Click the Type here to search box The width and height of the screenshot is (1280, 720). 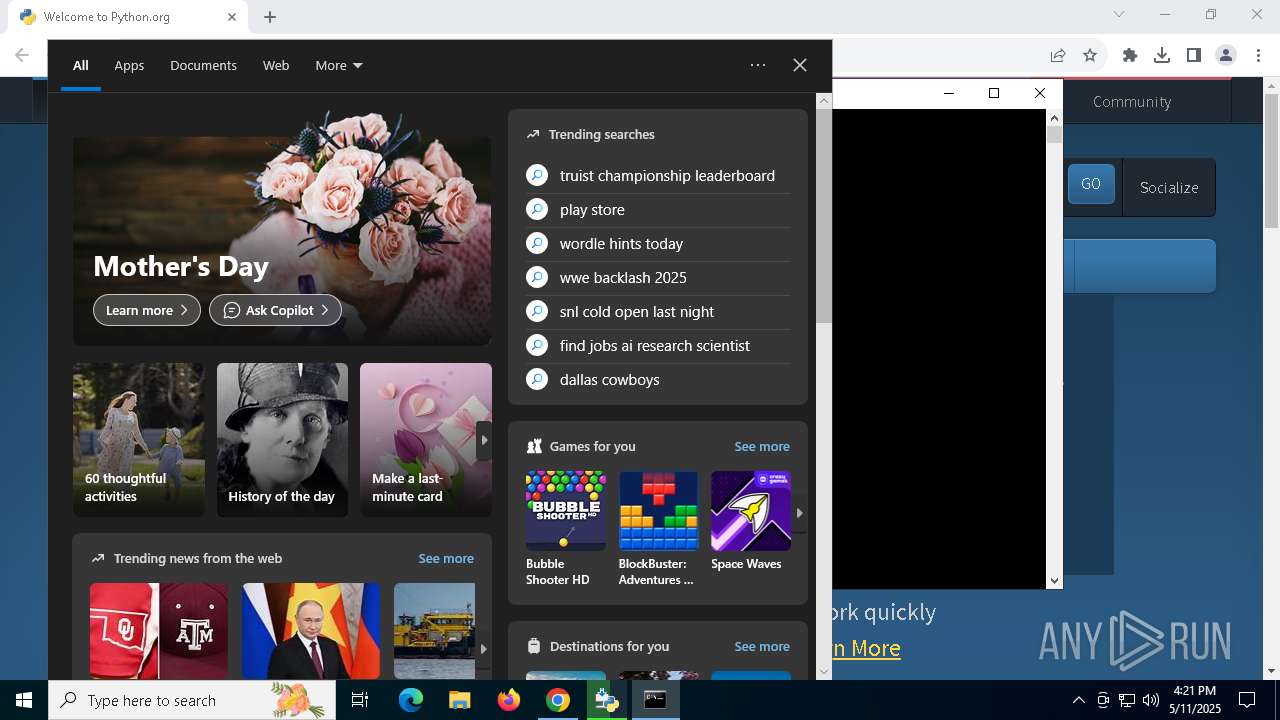point(192,701)
